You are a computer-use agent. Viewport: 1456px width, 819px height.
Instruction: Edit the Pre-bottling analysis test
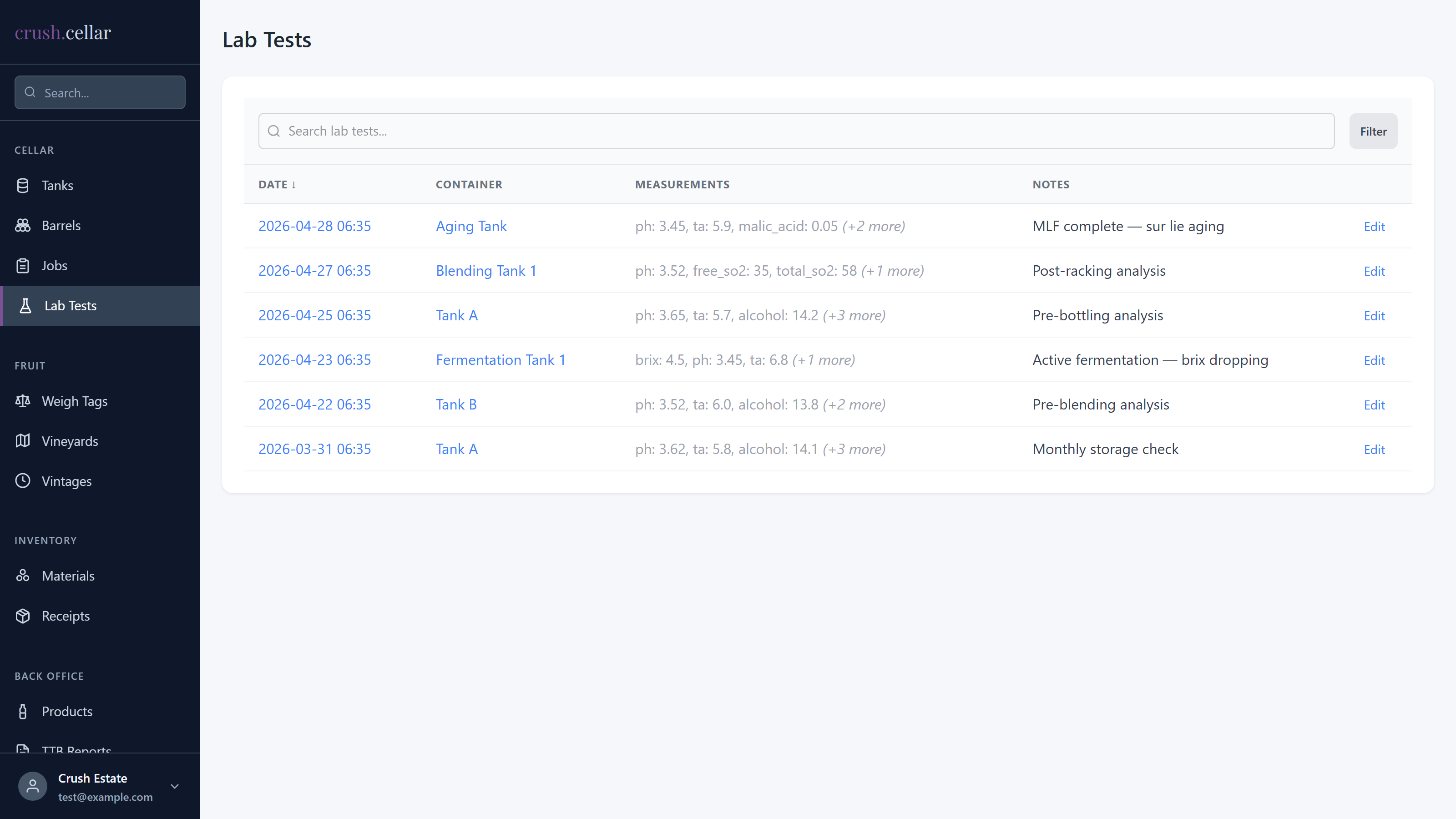[1374, 316]
